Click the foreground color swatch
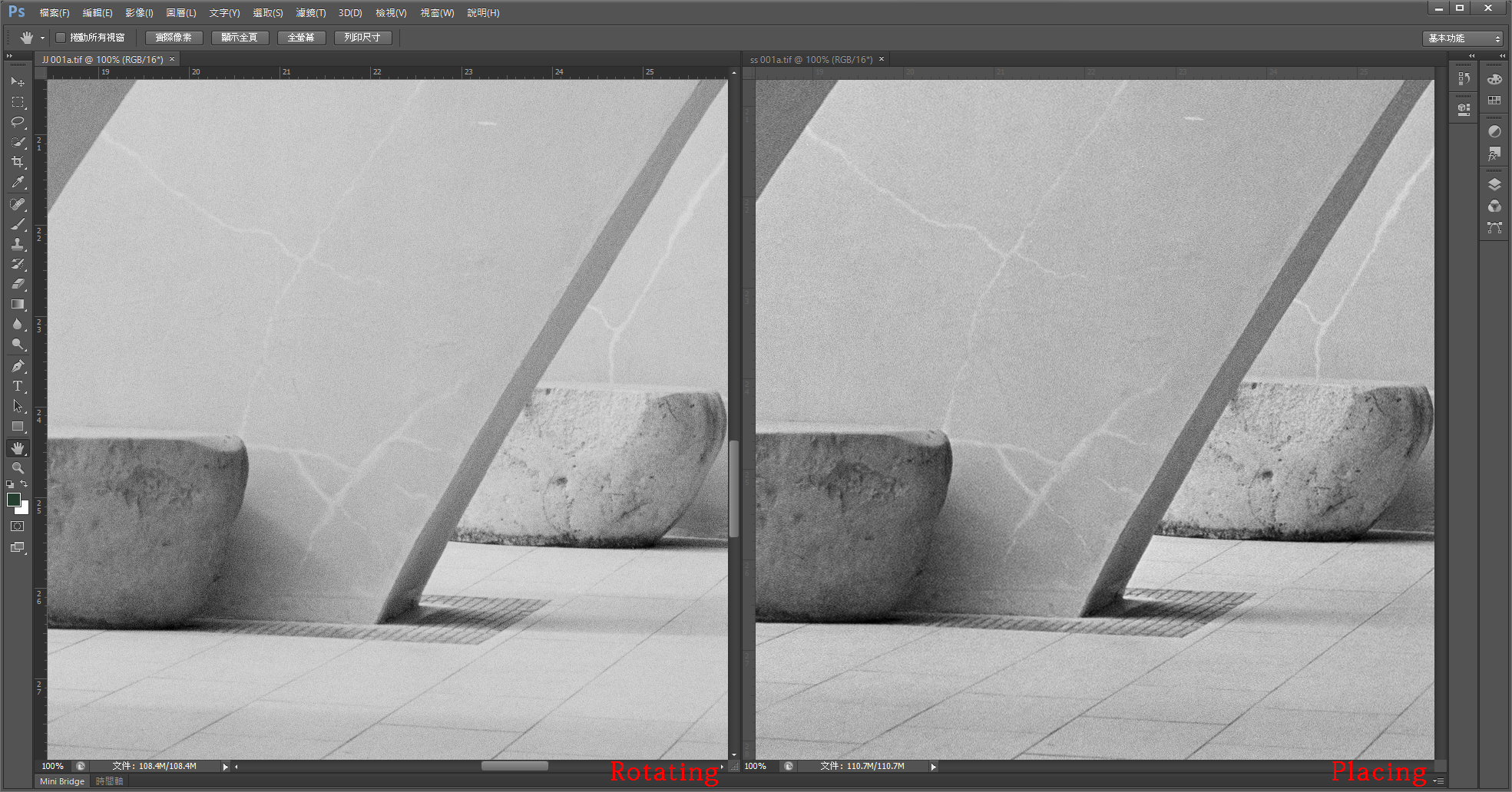The height and width of the screenshot is (792, 1512). (x=13, y=500)
